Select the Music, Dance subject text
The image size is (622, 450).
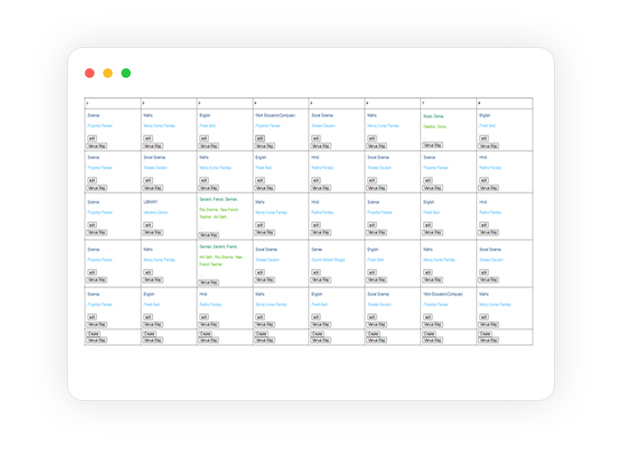tap(434, 116)
